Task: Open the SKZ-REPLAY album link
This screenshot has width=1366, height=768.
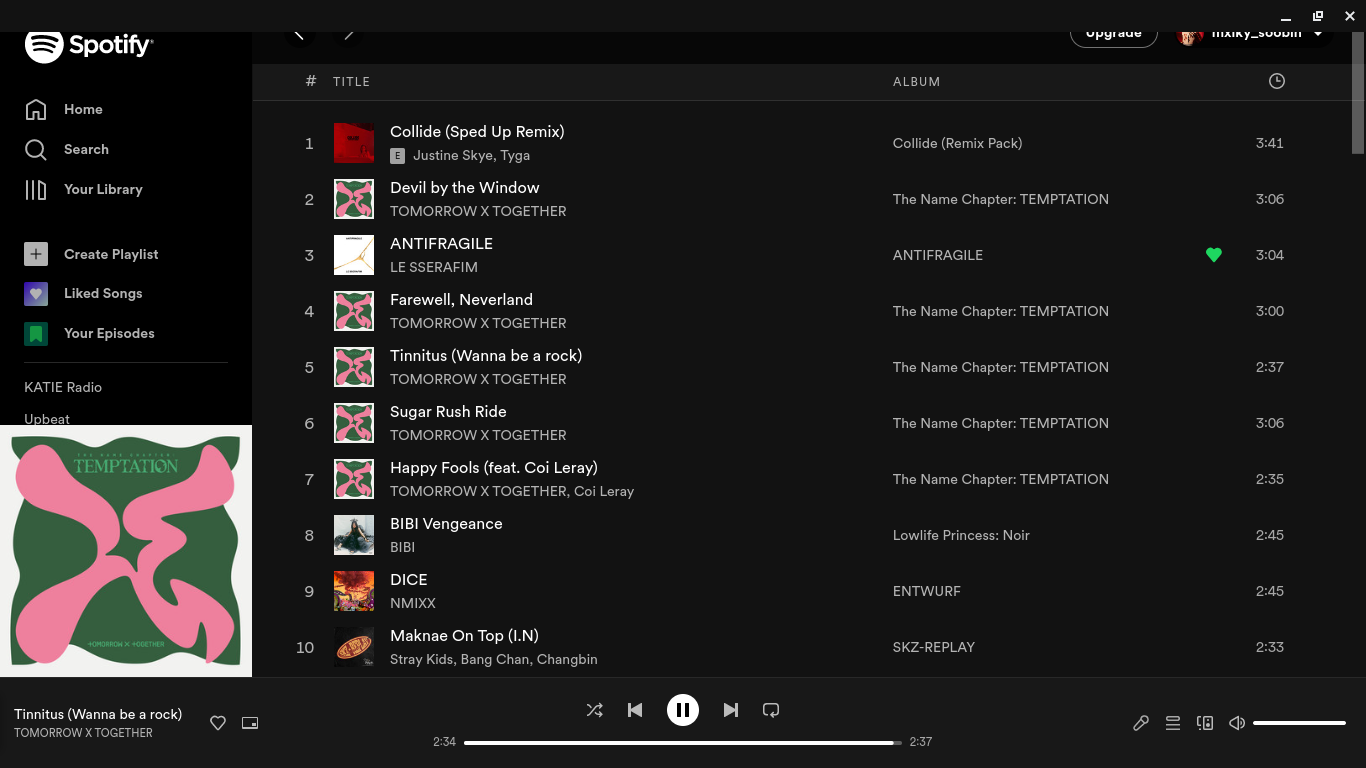Action: pyautogui.click(x=934, y=647)
